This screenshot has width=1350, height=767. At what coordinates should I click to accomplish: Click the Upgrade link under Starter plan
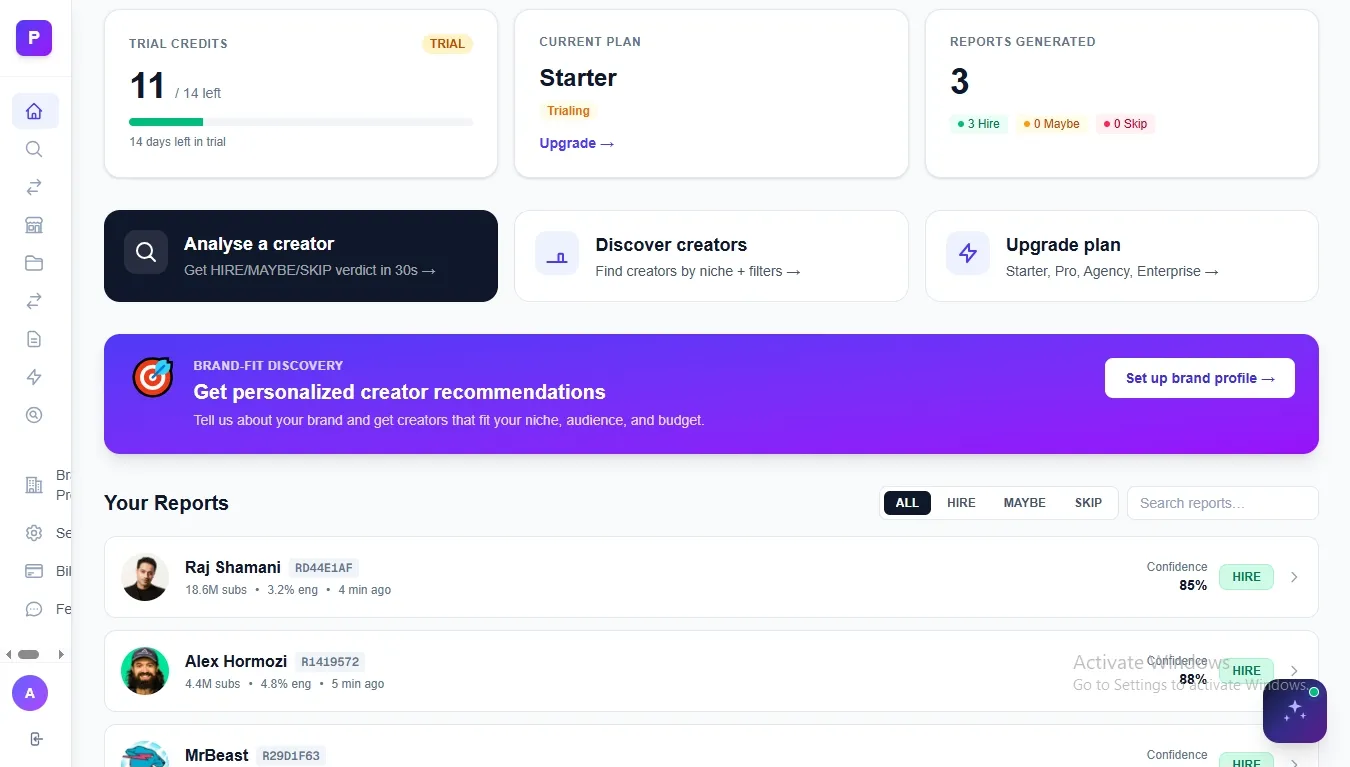(x=577, y=143)
